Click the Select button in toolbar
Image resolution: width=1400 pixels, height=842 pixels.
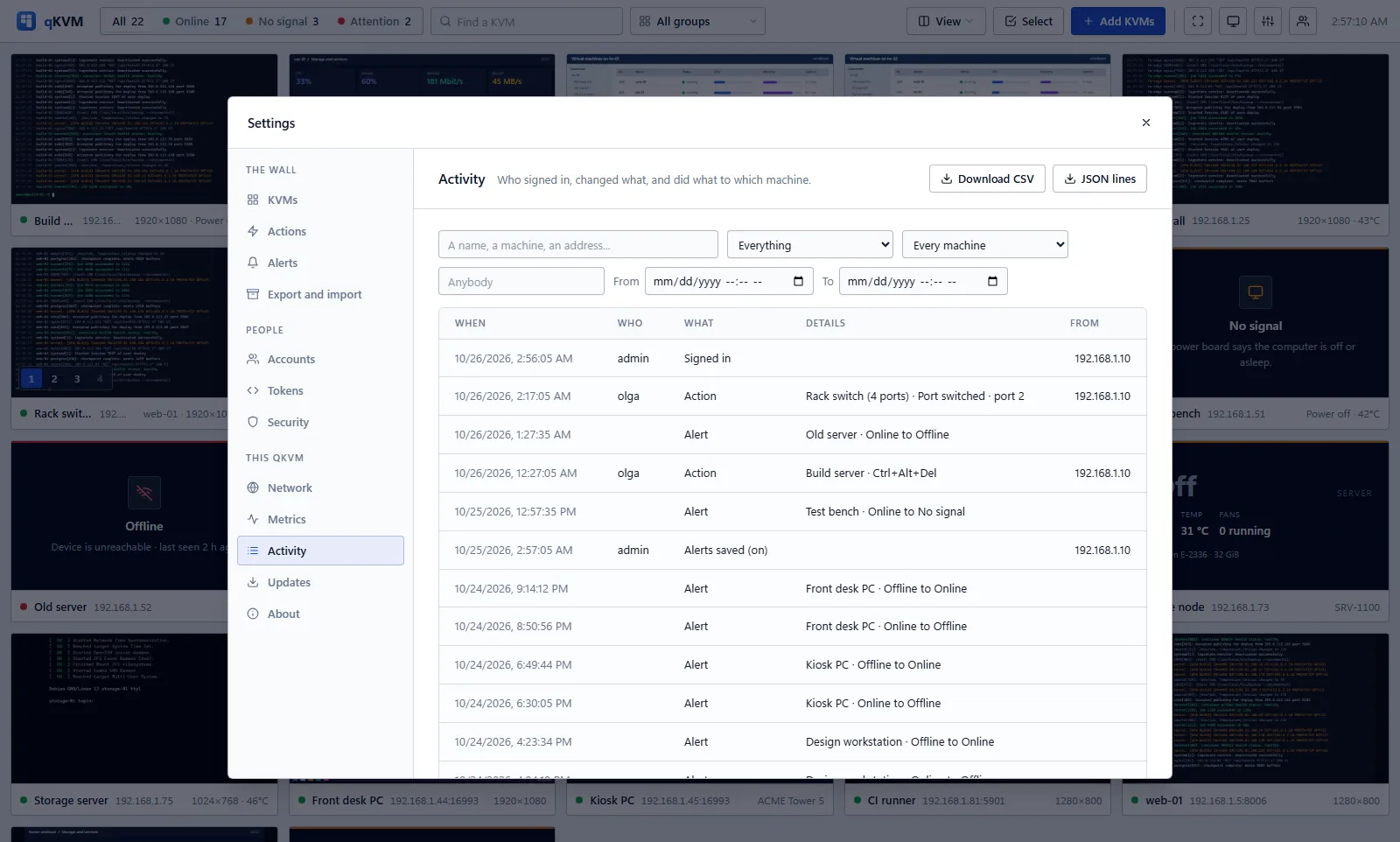1029,21
